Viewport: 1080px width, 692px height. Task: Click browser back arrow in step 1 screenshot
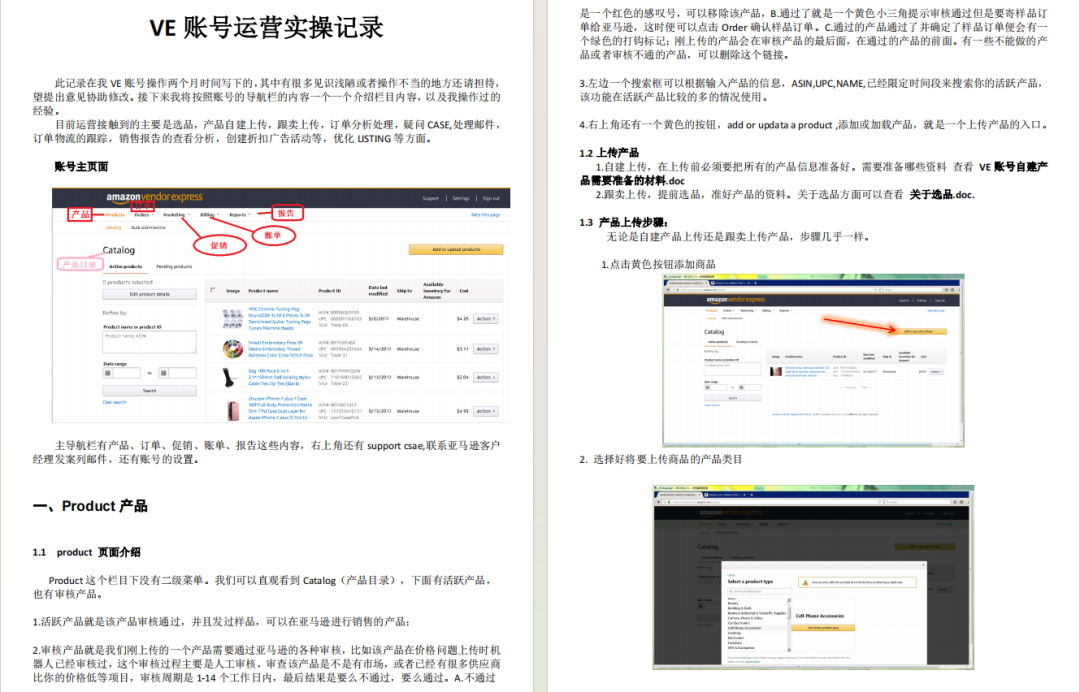(668, 290)
